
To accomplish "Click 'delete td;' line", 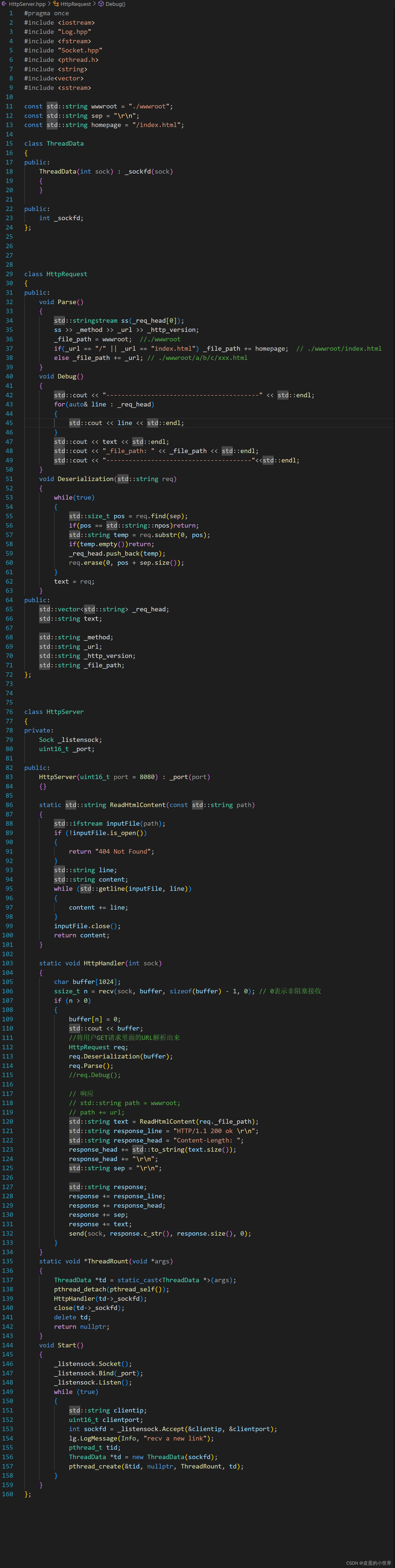I will (x=72, y=1317).
